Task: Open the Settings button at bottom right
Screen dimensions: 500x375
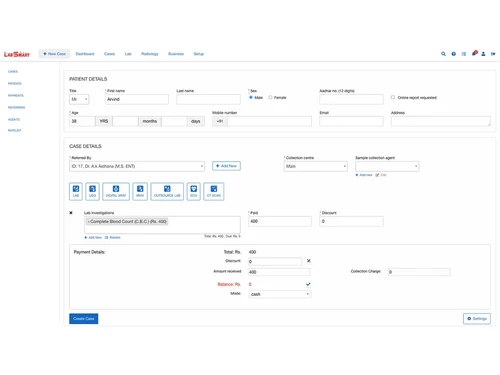Action: tap(477, 319)
